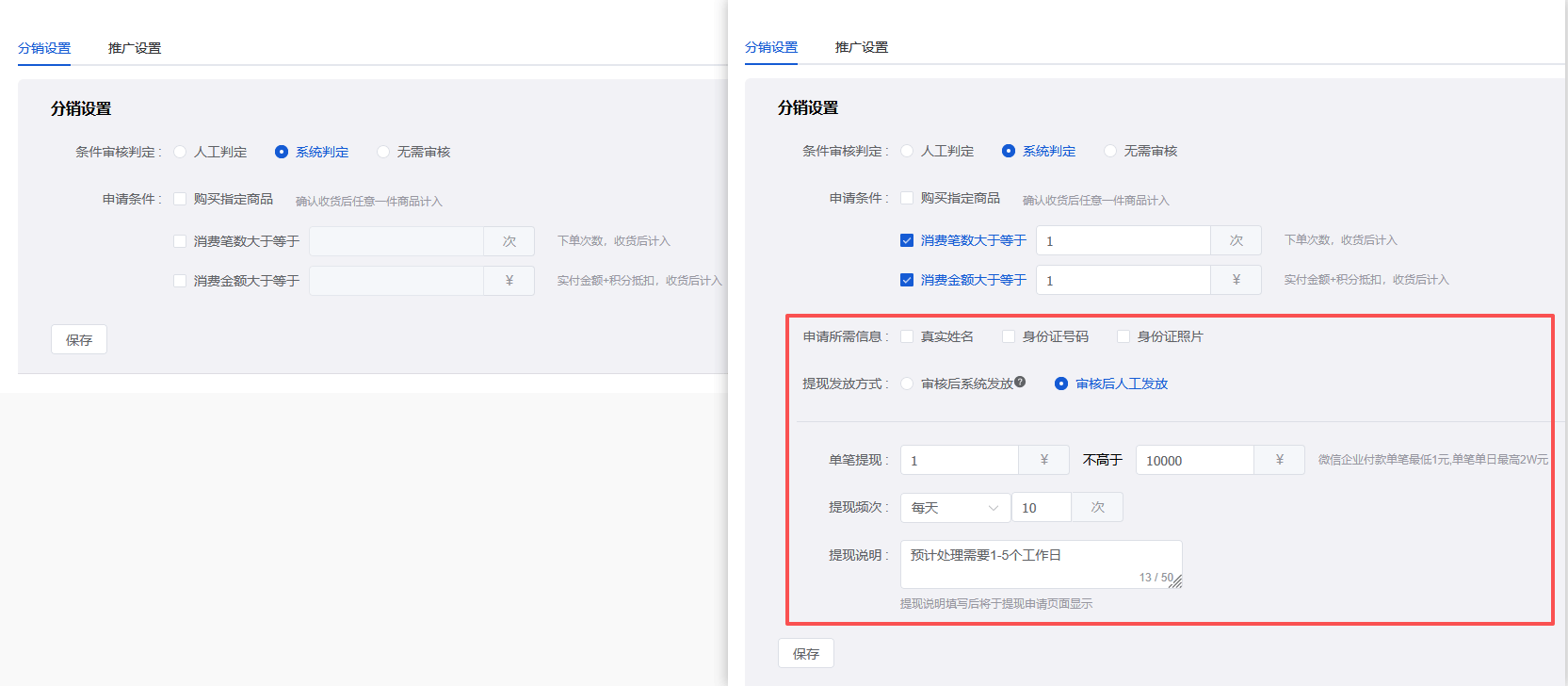Click 不高于 field showing 10000
Image resolution: width=1568 pixels, height=686 pixels.
[x=1195, y=460]
